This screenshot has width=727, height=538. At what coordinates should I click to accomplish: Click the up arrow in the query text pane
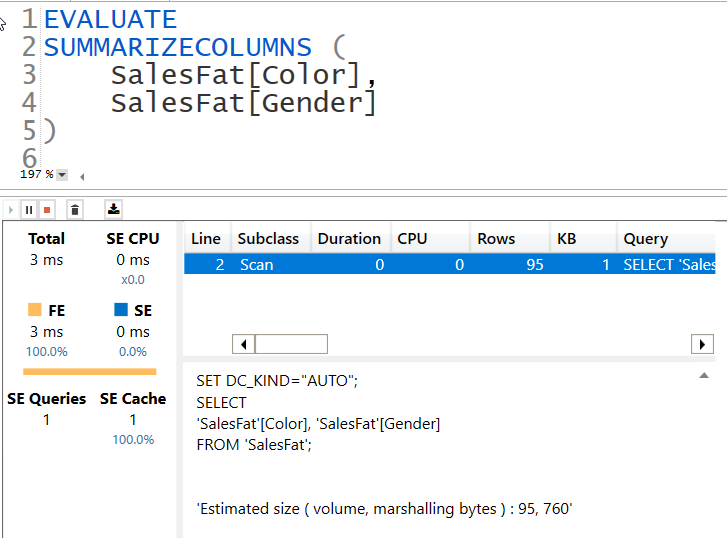tap(704, 375)
